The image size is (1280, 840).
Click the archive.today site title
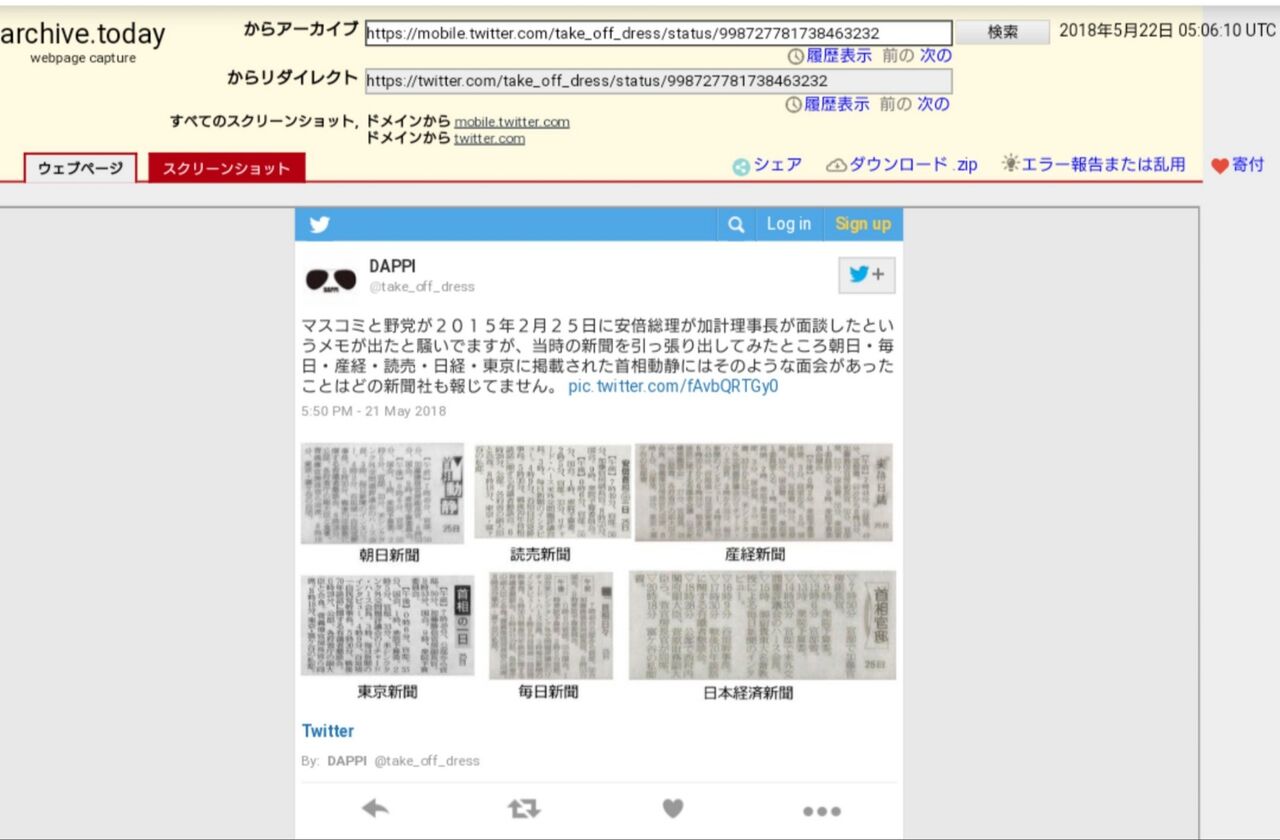[82, 34]
